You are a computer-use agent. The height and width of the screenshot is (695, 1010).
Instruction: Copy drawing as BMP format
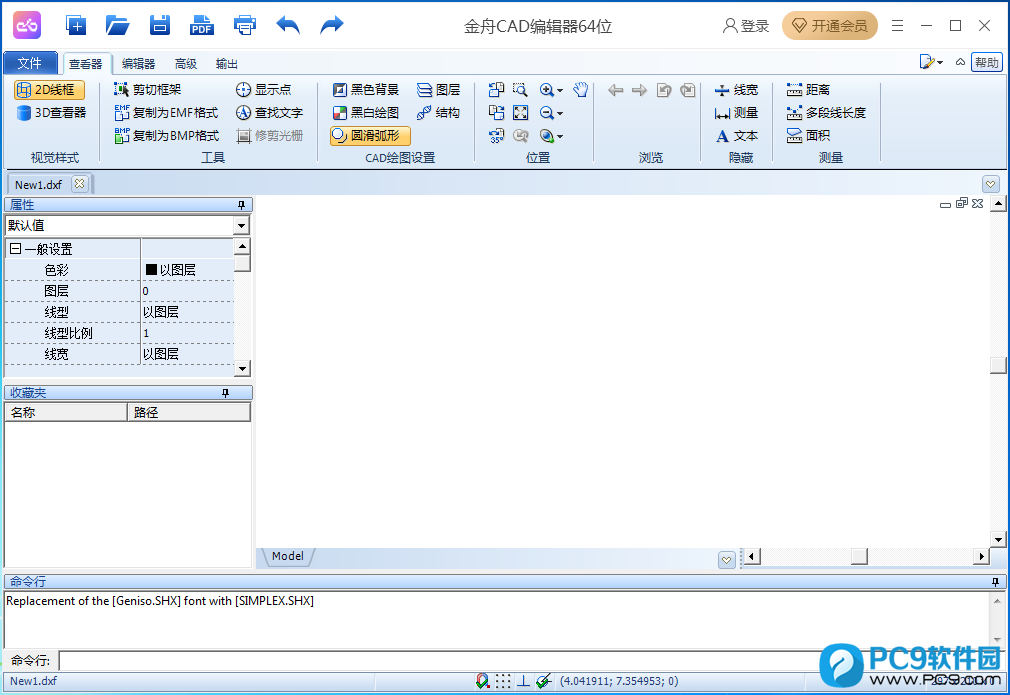pyautogui.click(x=166, y=136)
